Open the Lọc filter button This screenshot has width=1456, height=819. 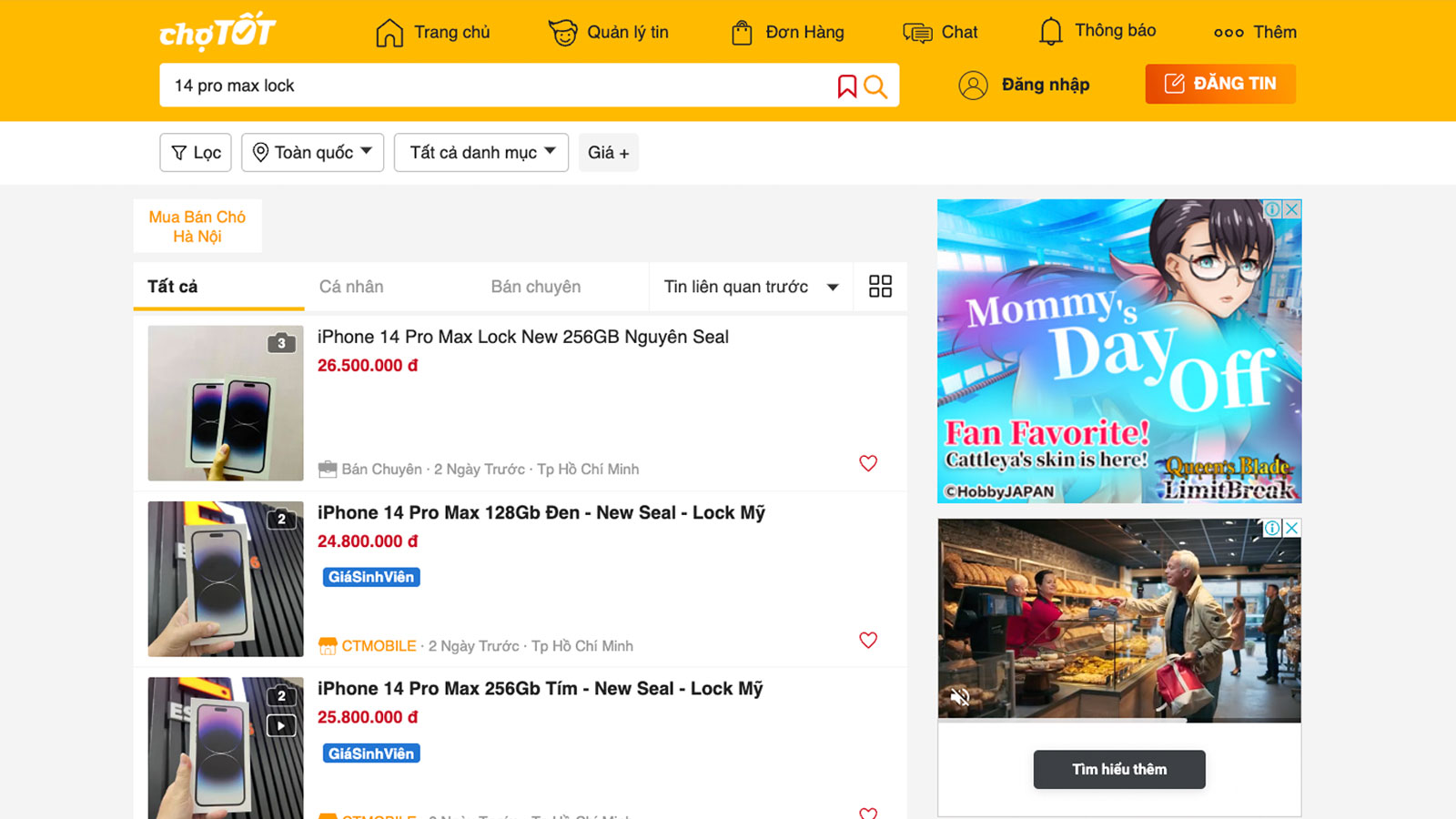point(196,153)
